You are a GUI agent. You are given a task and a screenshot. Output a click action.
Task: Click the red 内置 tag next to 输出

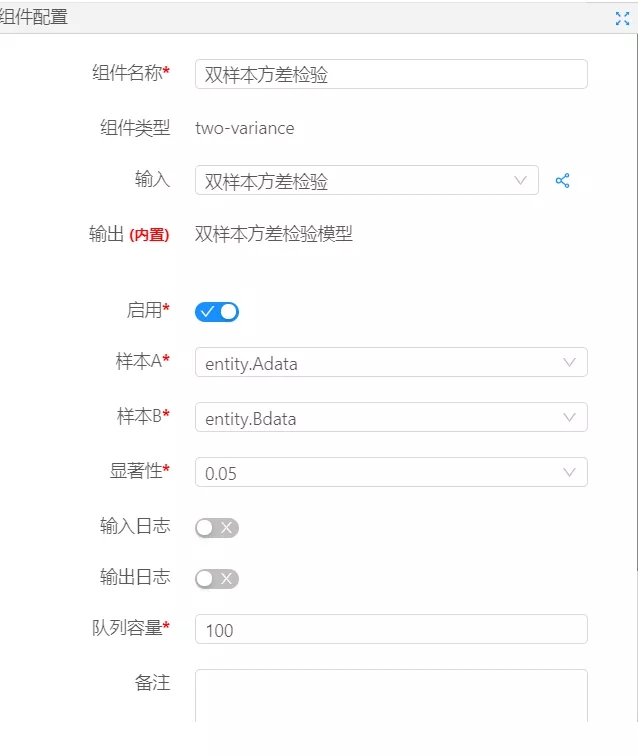click(149, 236)
